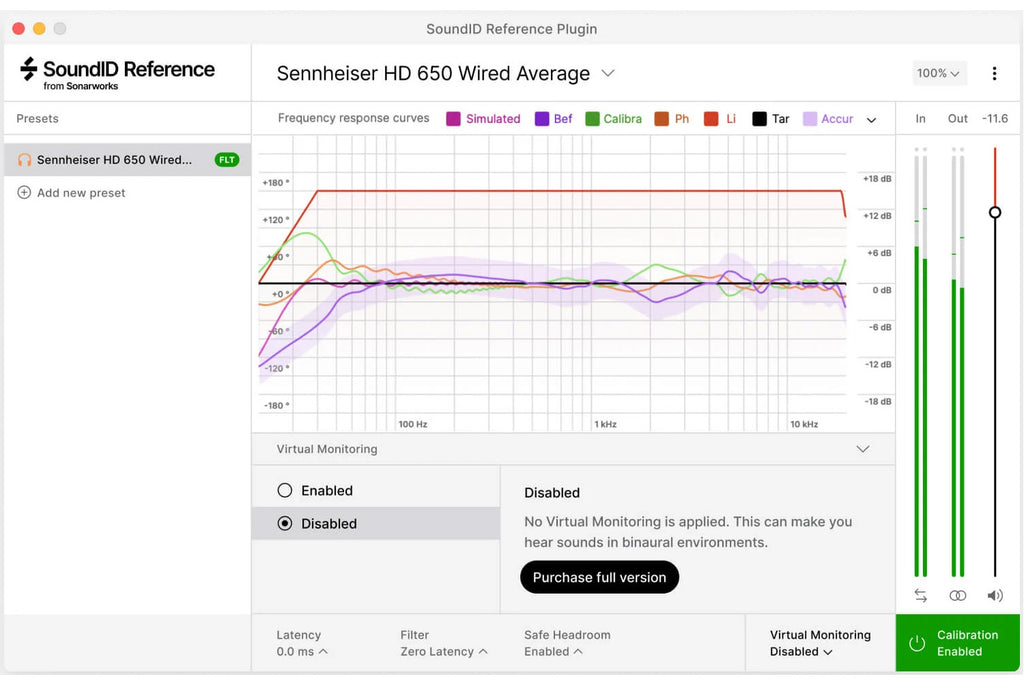Click the input level meter
The width and height of the screenshot is (1024, 683).
pyautogui.click(x=921, y=362)
